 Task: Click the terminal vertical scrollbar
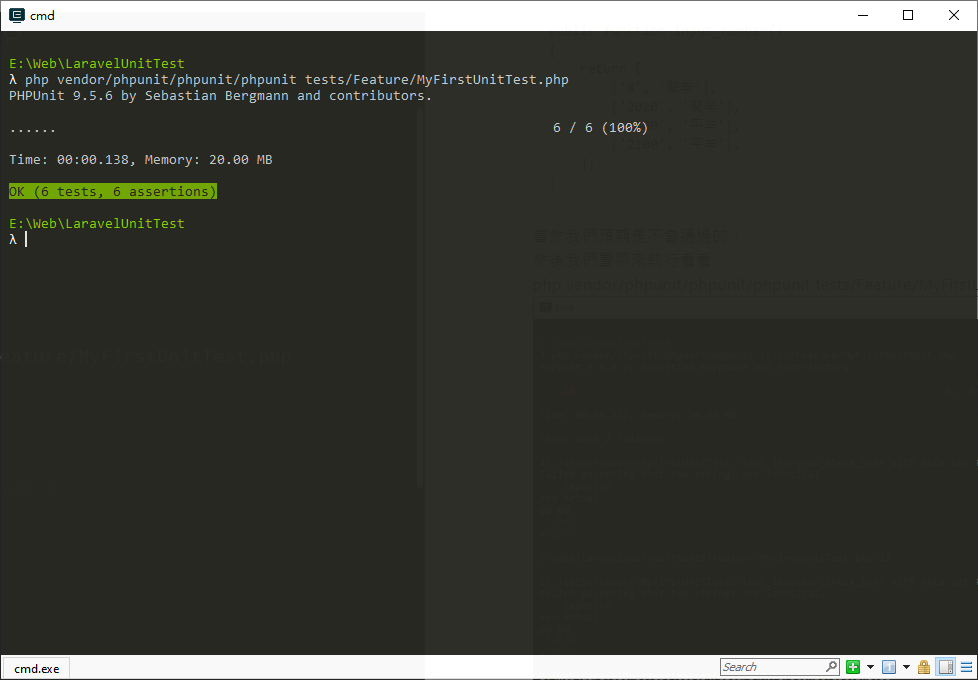[420, 296]
